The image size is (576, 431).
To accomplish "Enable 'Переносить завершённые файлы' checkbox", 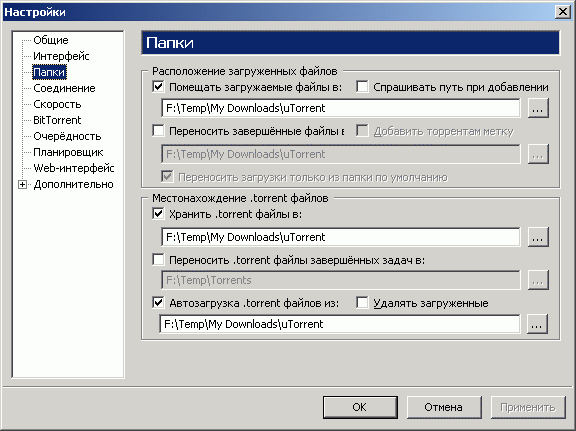I will point(158,130).
